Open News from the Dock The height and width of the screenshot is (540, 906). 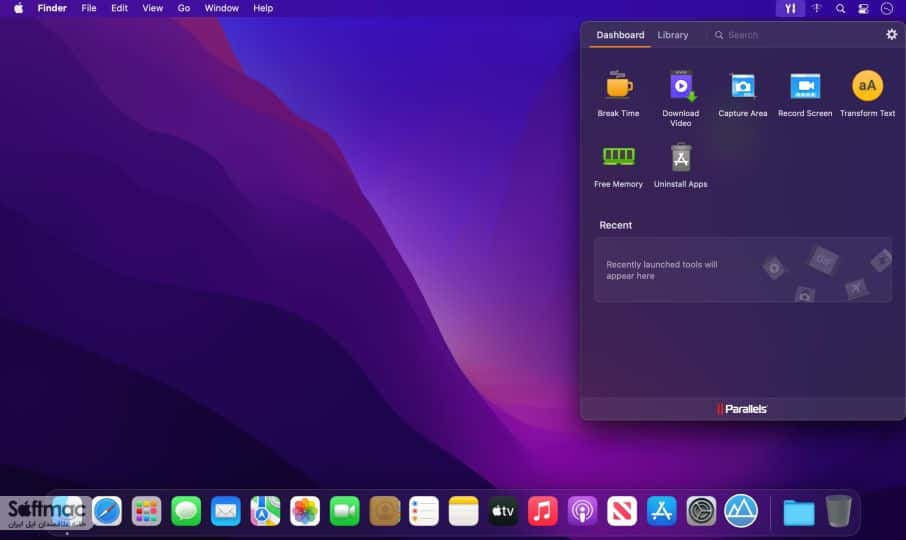click(x=622, y=511)
